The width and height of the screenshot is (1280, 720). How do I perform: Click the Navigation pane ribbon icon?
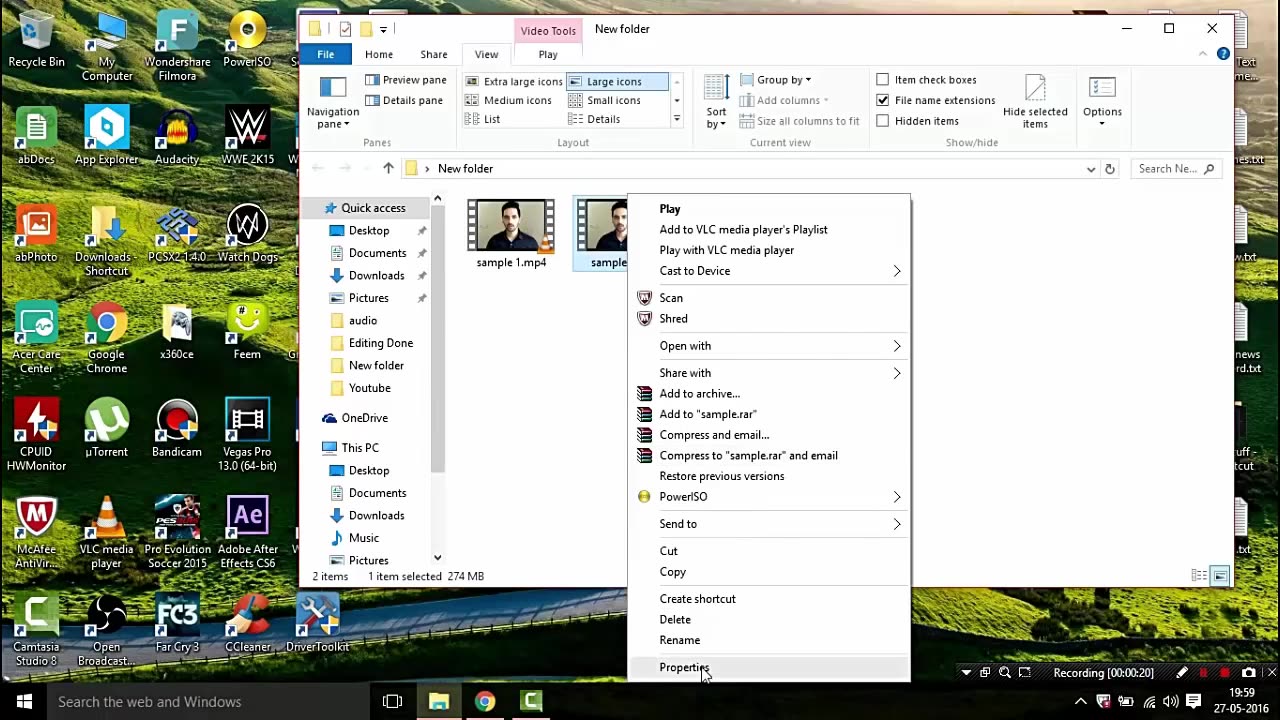point(333,102)
